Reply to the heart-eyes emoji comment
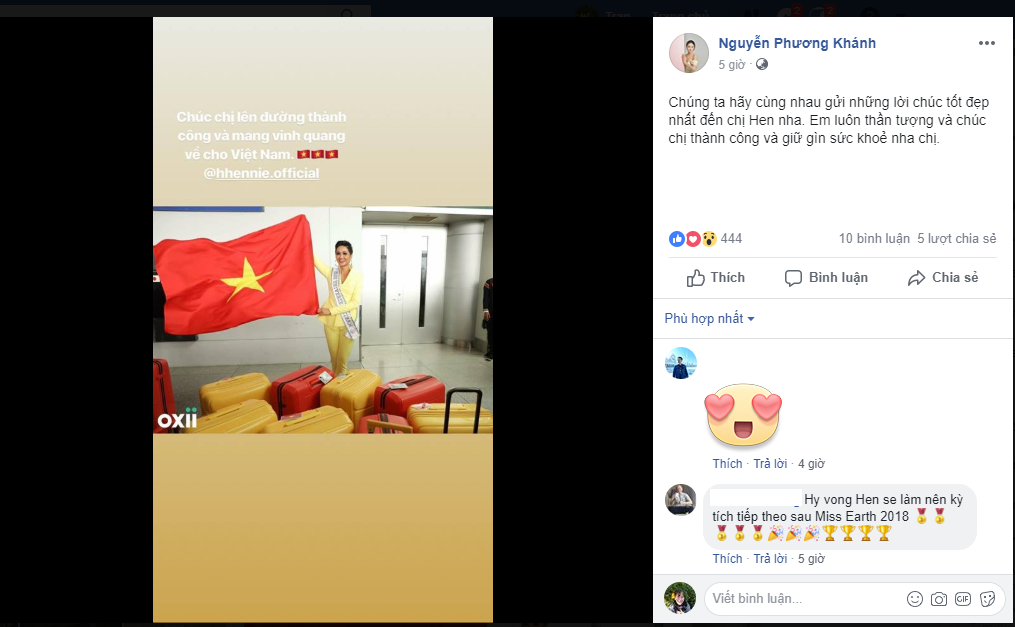Image resolution: width=1015 pixels, height=627 pixels. pos(770,464)
